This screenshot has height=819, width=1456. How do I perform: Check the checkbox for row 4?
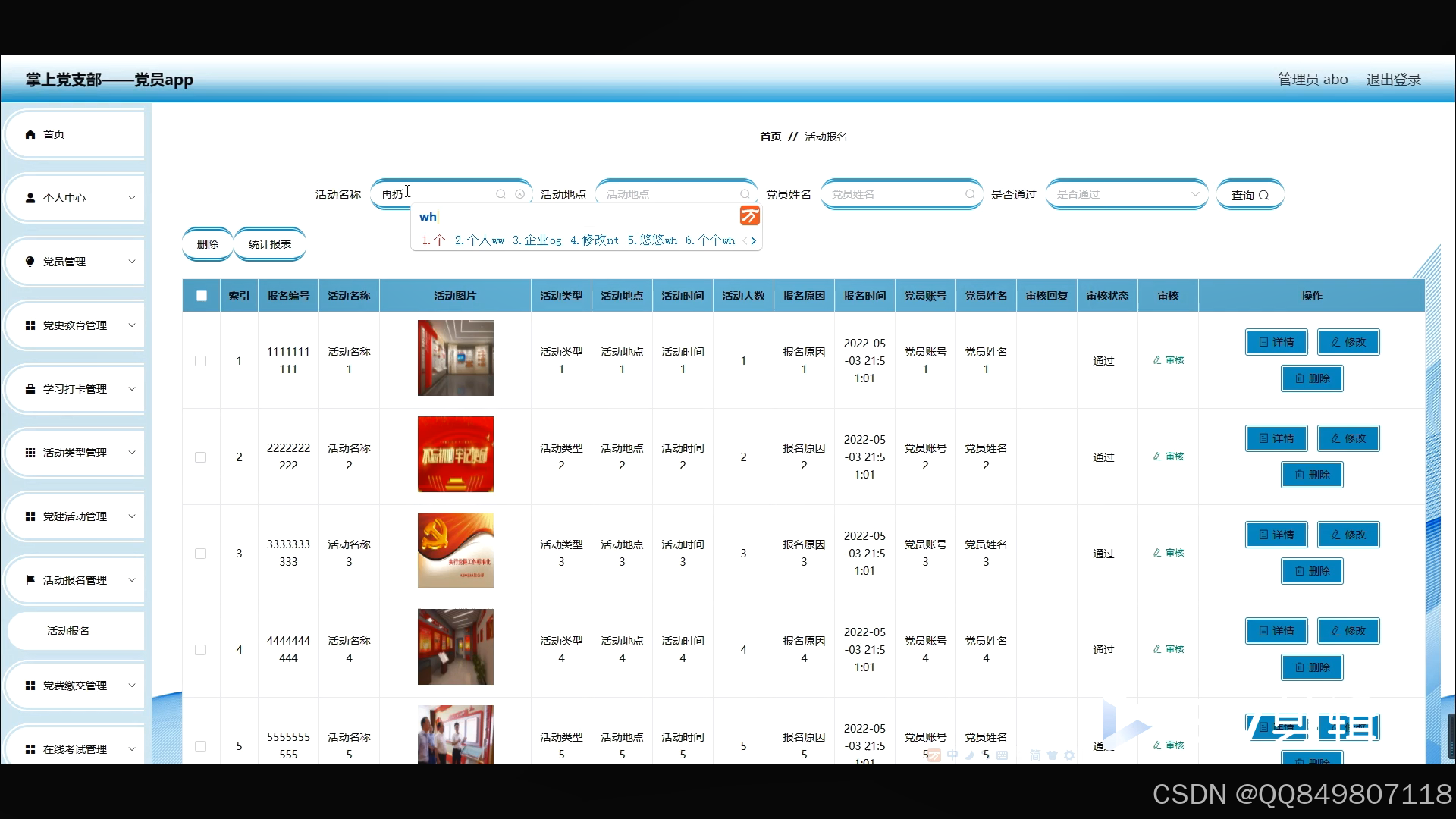[200, 650]
